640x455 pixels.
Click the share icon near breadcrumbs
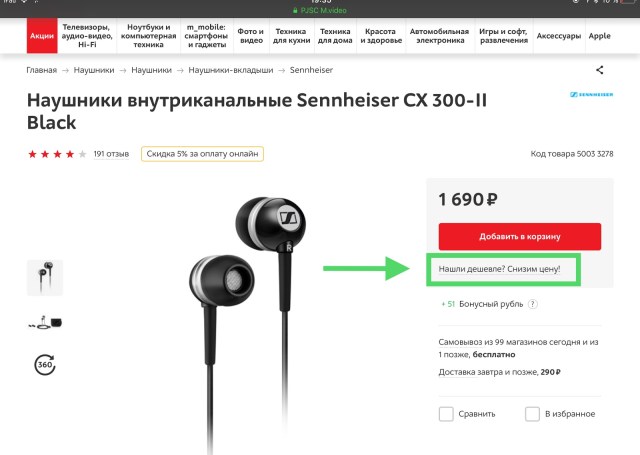tap(599, 70)
